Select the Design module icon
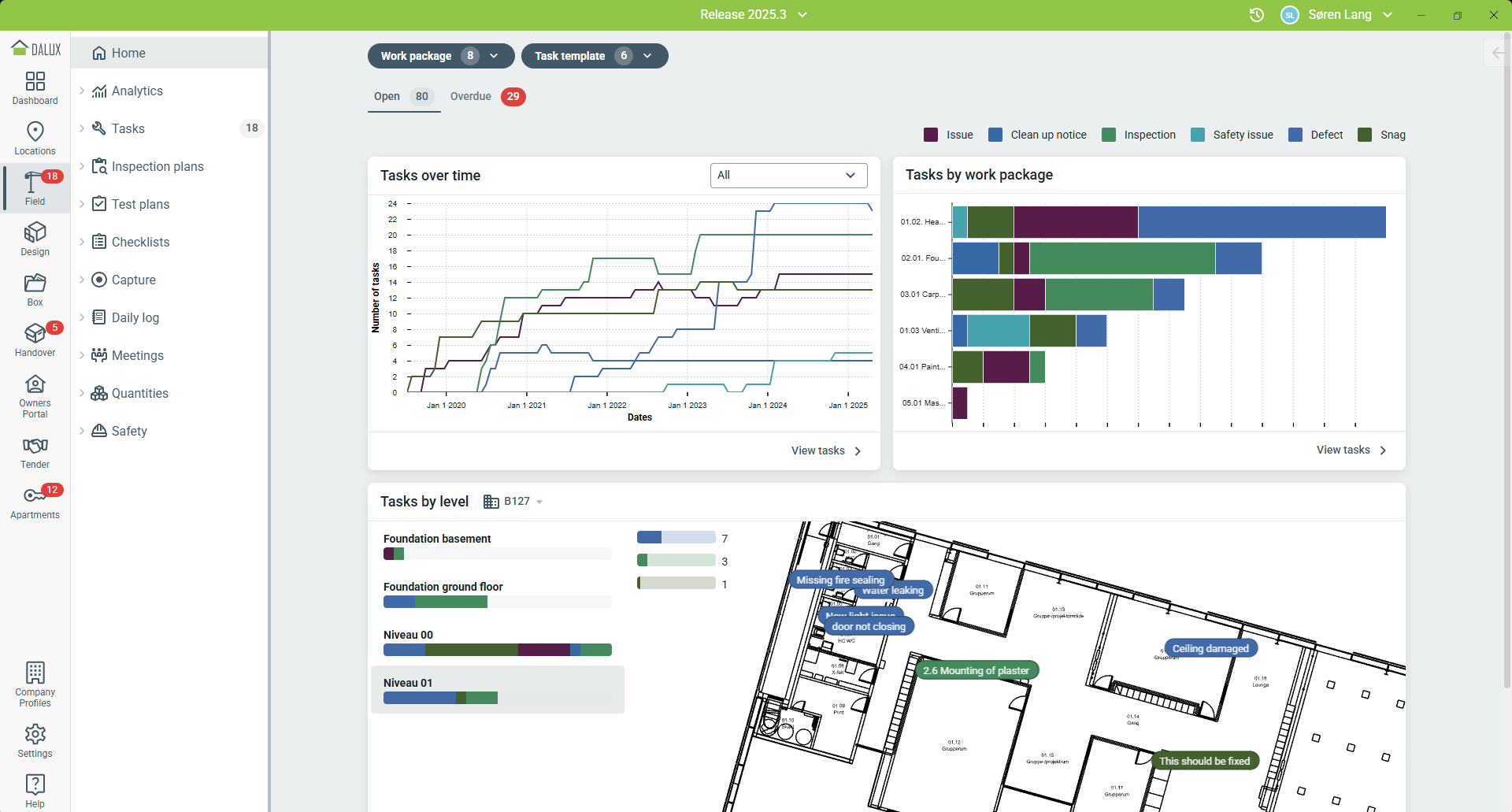The height and width of the screenshot is (812, 1512). tap(35, 238)
